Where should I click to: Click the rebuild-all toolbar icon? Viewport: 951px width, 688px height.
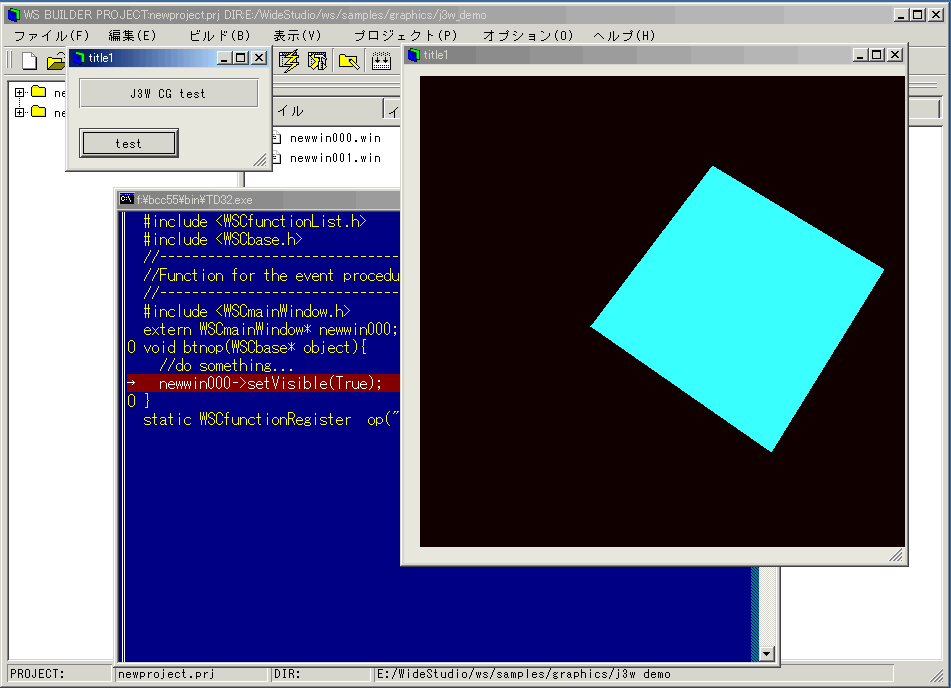pyautogui.click(x=318, y=61)
